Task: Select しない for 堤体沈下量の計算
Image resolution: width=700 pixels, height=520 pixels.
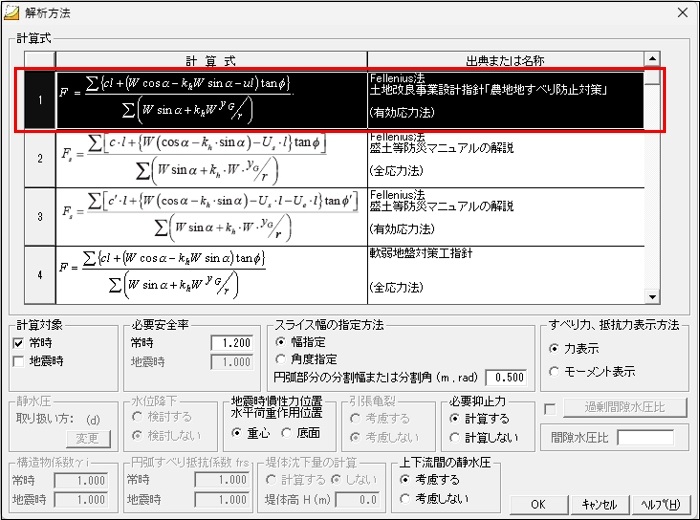Action: tap(336, 480)
